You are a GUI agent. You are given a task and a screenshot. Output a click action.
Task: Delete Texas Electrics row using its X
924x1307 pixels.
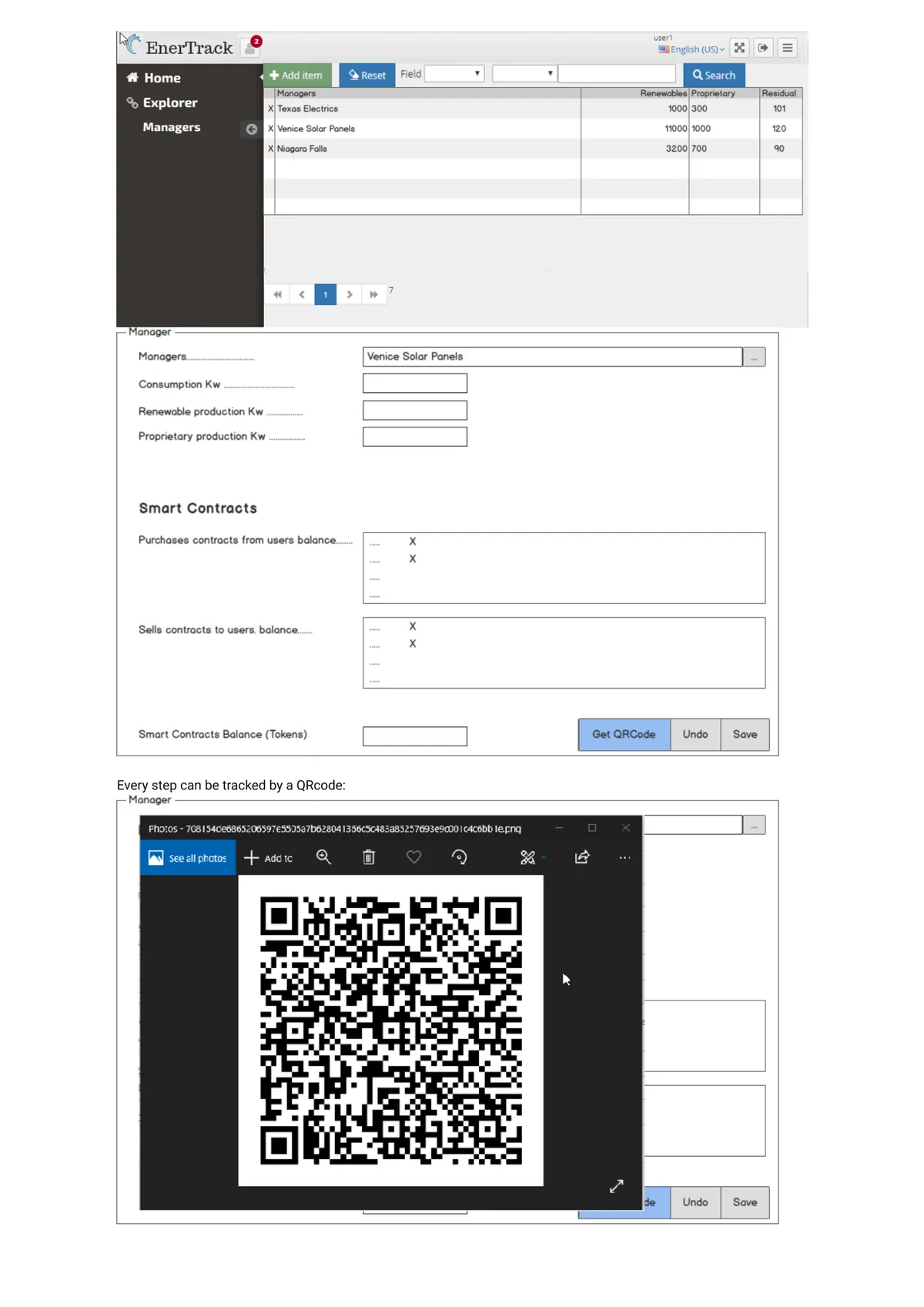pyautogui.click(x=270, y=109)
